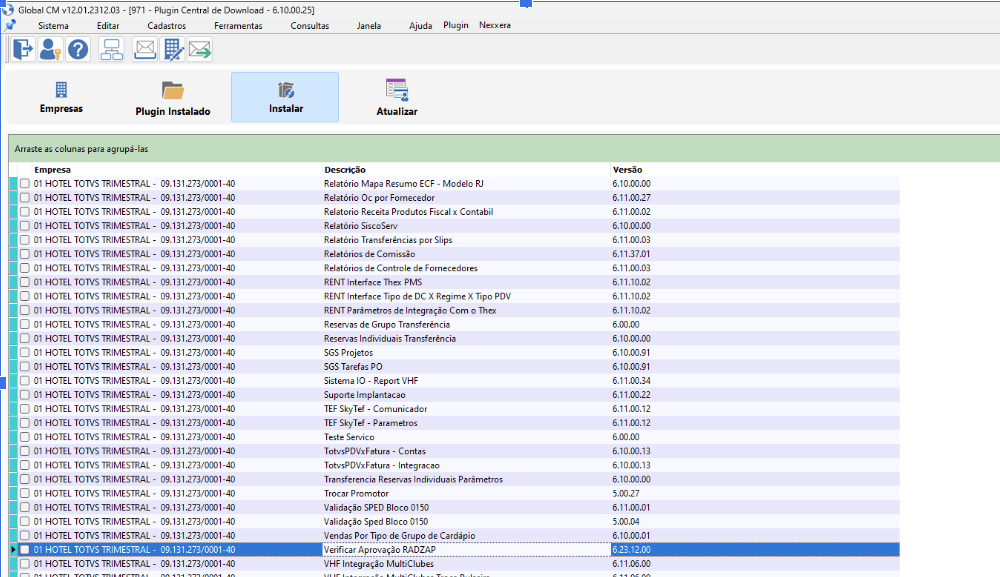
Task: Select the Relatório Transferências por Slips row
Action: (454, 240)
